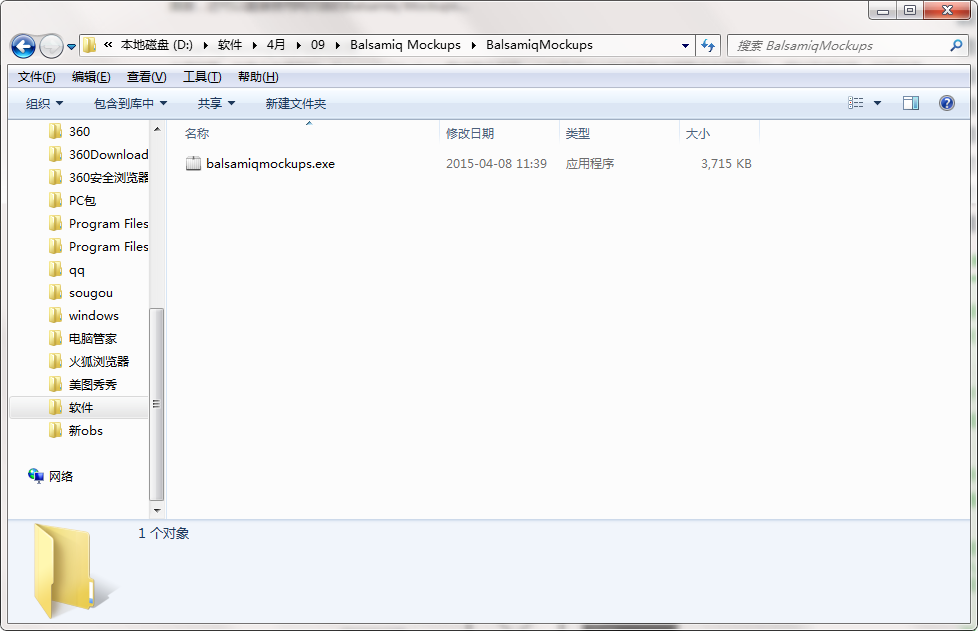Expand arrow after Balsamiq Mockups breadcrumb

(473, 46)
